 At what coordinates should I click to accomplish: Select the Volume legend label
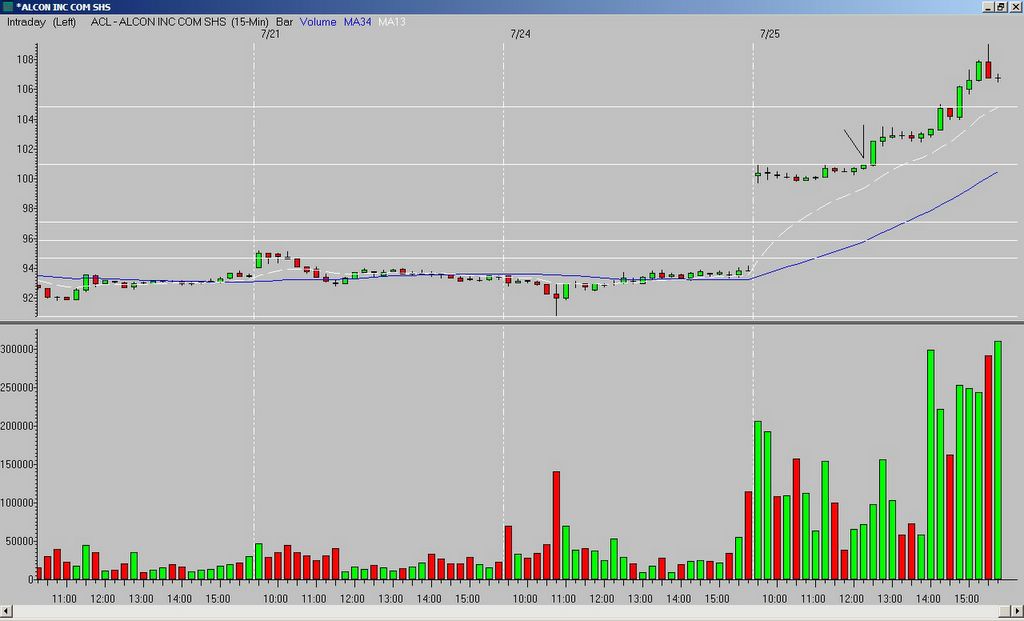(x=318, y=22)
